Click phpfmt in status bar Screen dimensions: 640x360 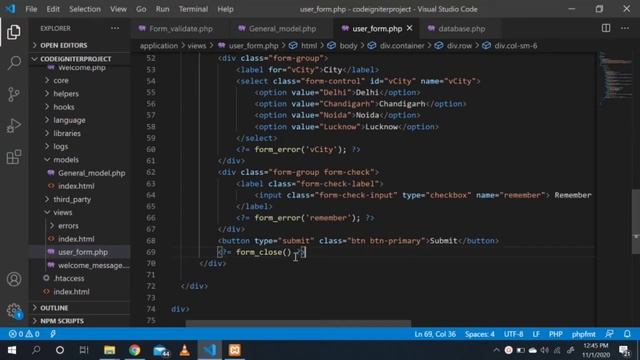point(583,334)
